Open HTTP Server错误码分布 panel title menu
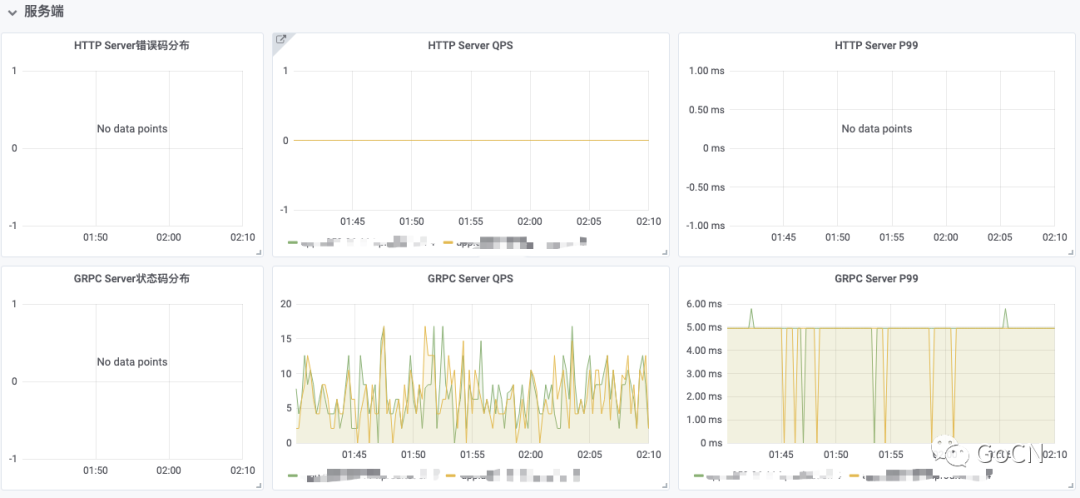 132,45
